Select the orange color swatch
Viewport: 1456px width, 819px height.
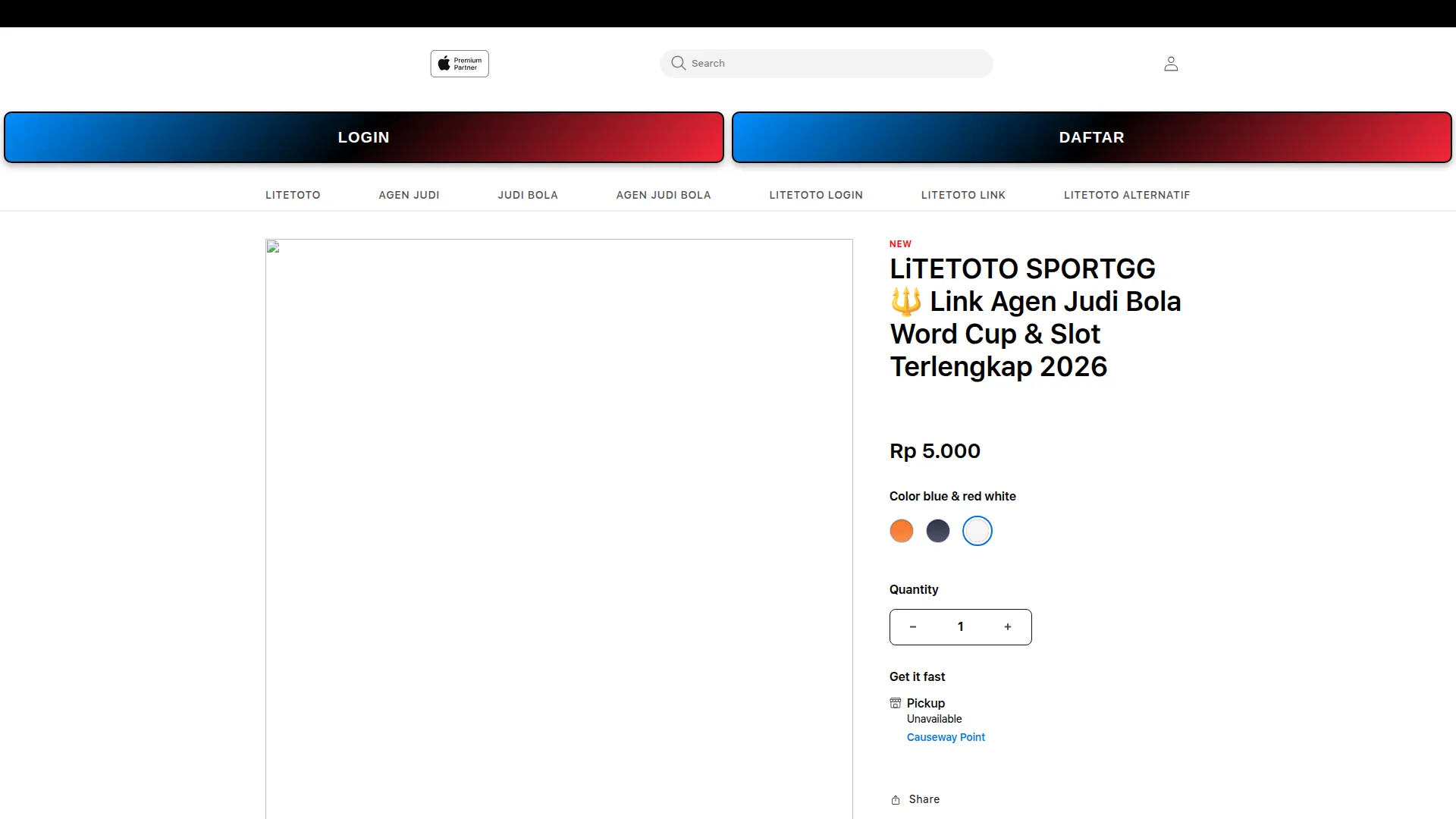[x=902, y=531]
